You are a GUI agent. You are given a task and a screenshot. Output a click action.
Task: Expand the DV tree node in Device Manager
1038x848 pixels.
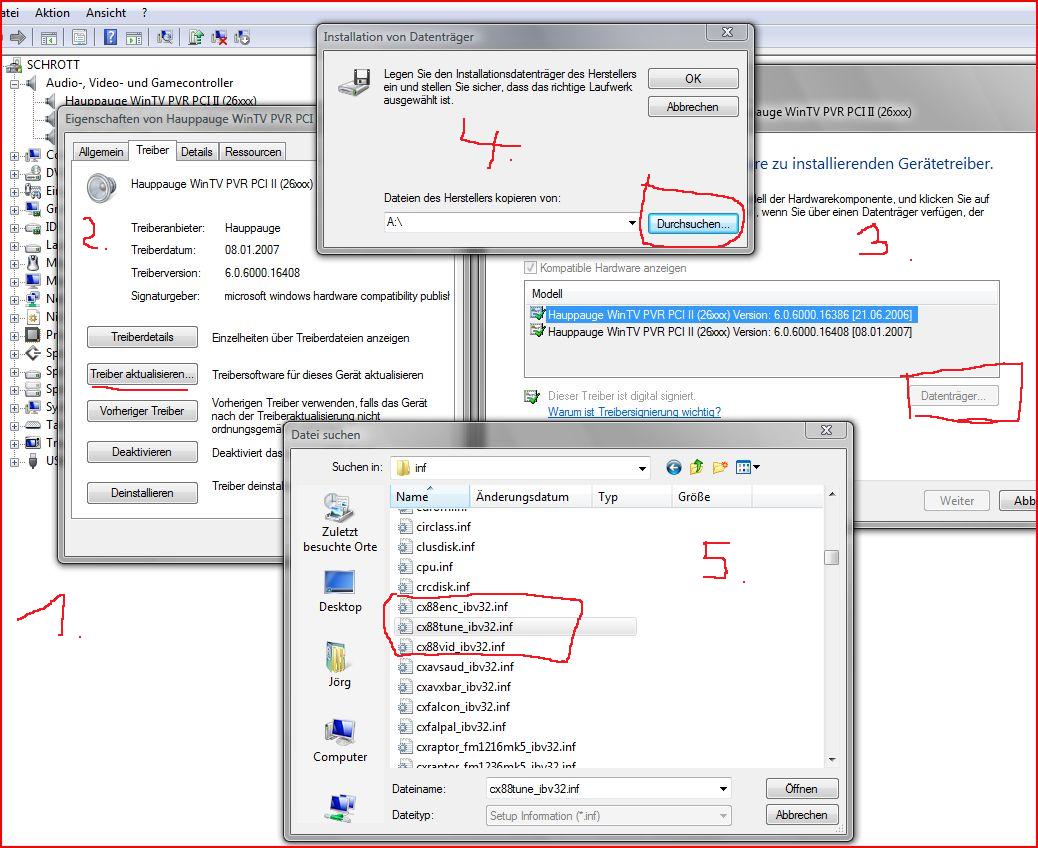point(14,174)
